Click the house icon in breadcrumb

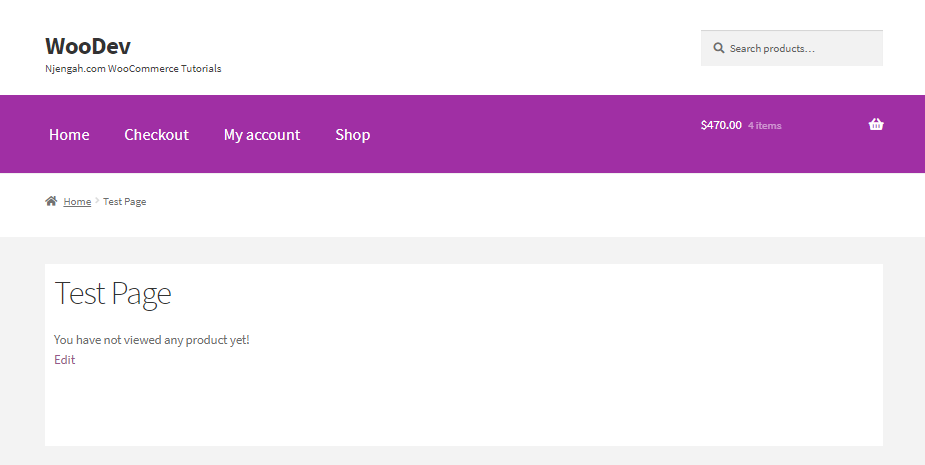click(51, 201)
